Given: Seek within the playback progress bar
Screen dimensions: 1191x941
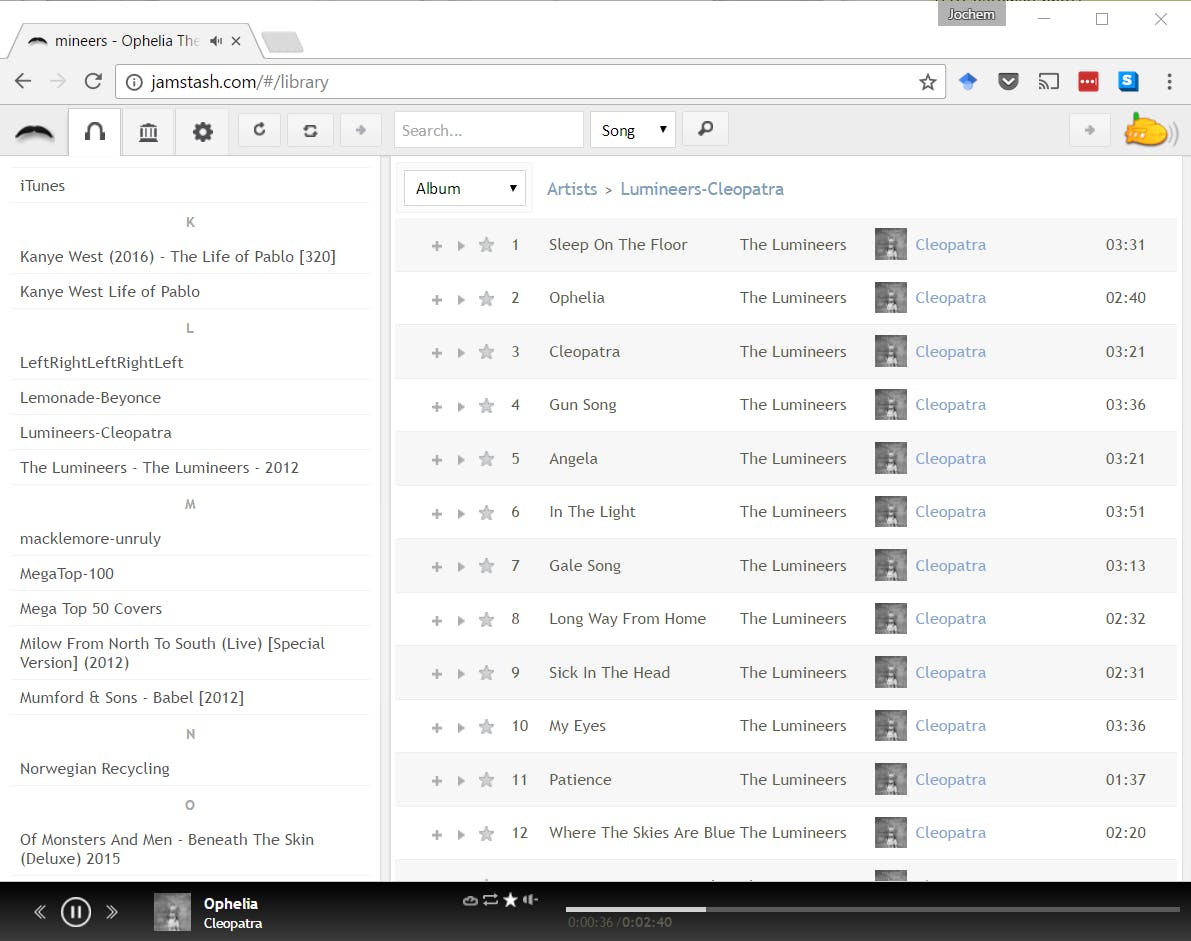Looking at the screenshot, I should [x=874, y=909].
